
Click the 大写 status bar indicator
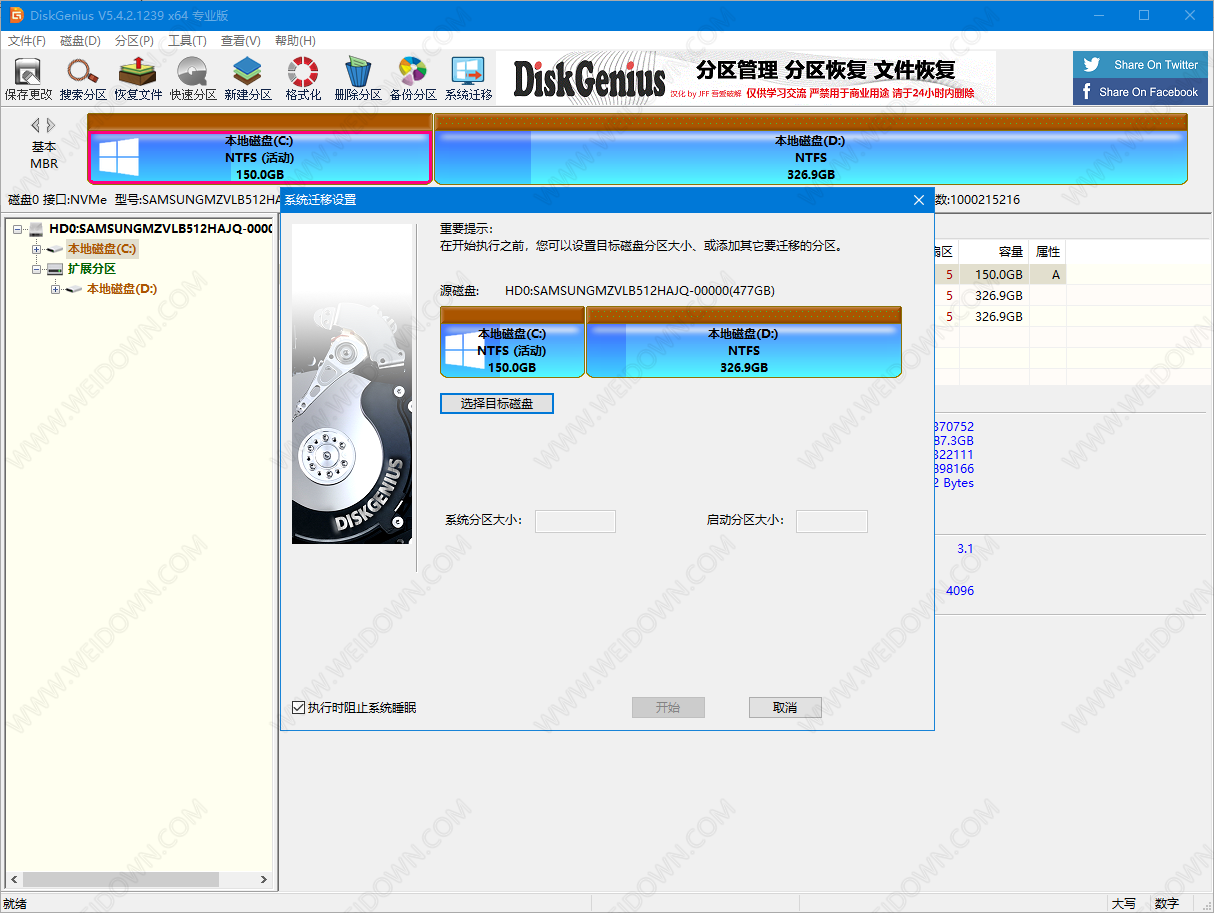click(x=1124, y=904)
